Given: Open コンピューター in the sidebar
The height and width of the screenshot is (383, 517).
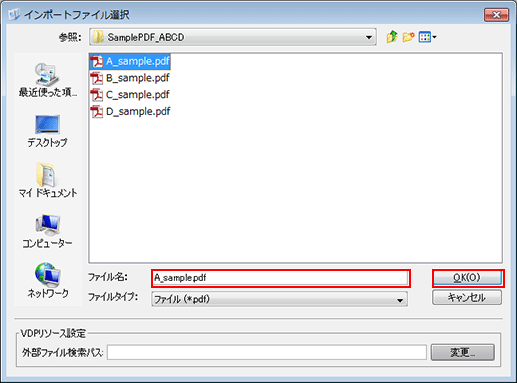Looking at the screenshot, I should pos(47,231).
